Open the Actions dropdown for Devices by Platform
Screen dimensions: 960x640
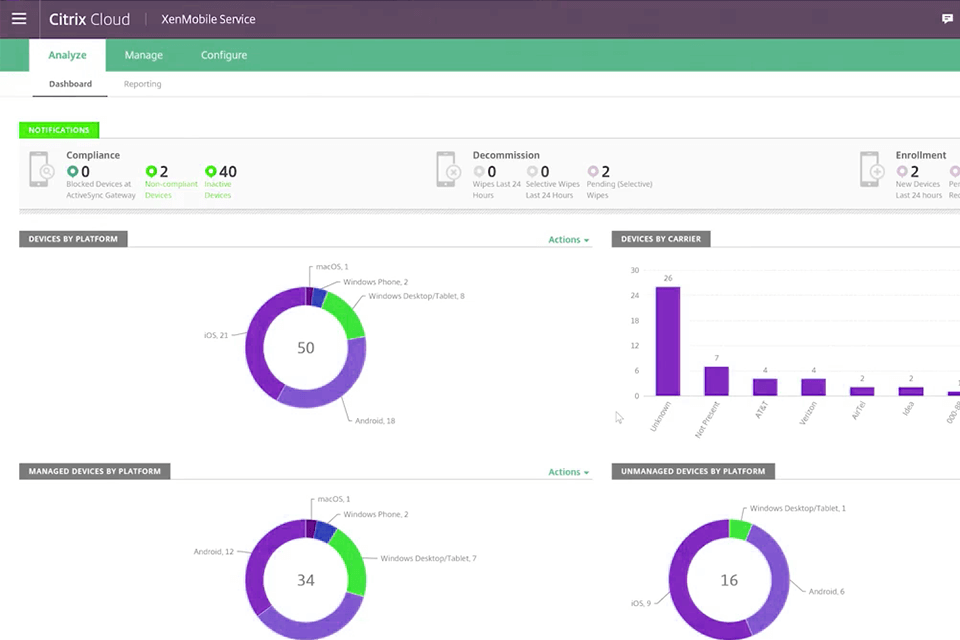tap(568, 239)
